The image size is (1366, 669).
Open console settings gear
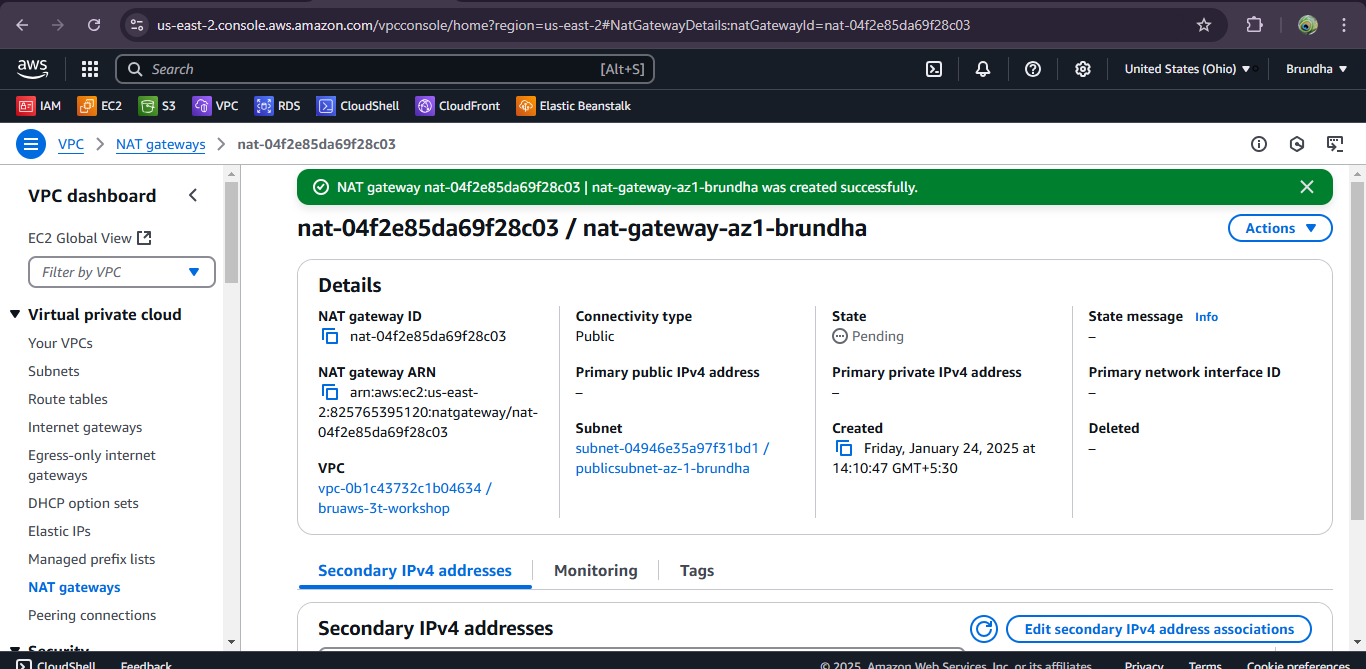click(1082, 69)
